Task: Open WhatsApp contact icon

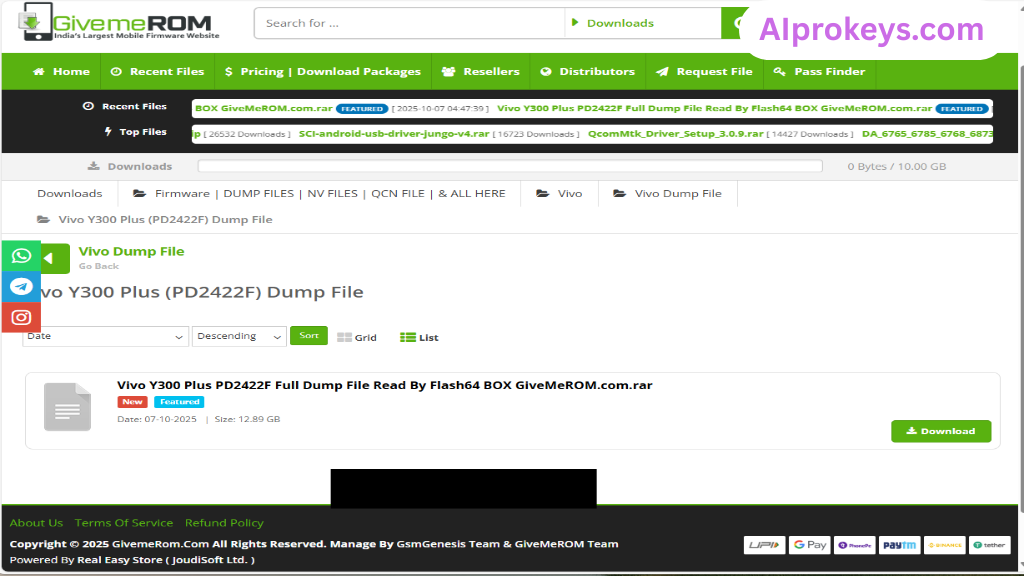Action: pos(21,256)
